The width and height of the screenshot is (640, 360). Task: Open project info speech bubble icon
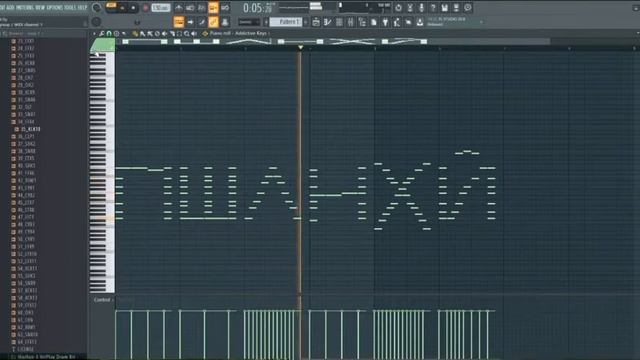(x=468, y=7)
